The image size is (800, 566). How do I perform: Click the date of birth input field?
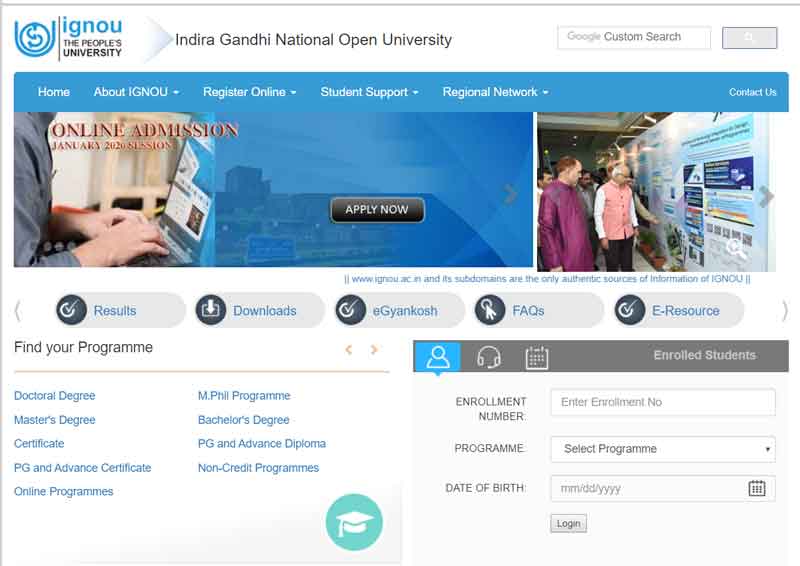pyautogui.click(x=663, y=488)
